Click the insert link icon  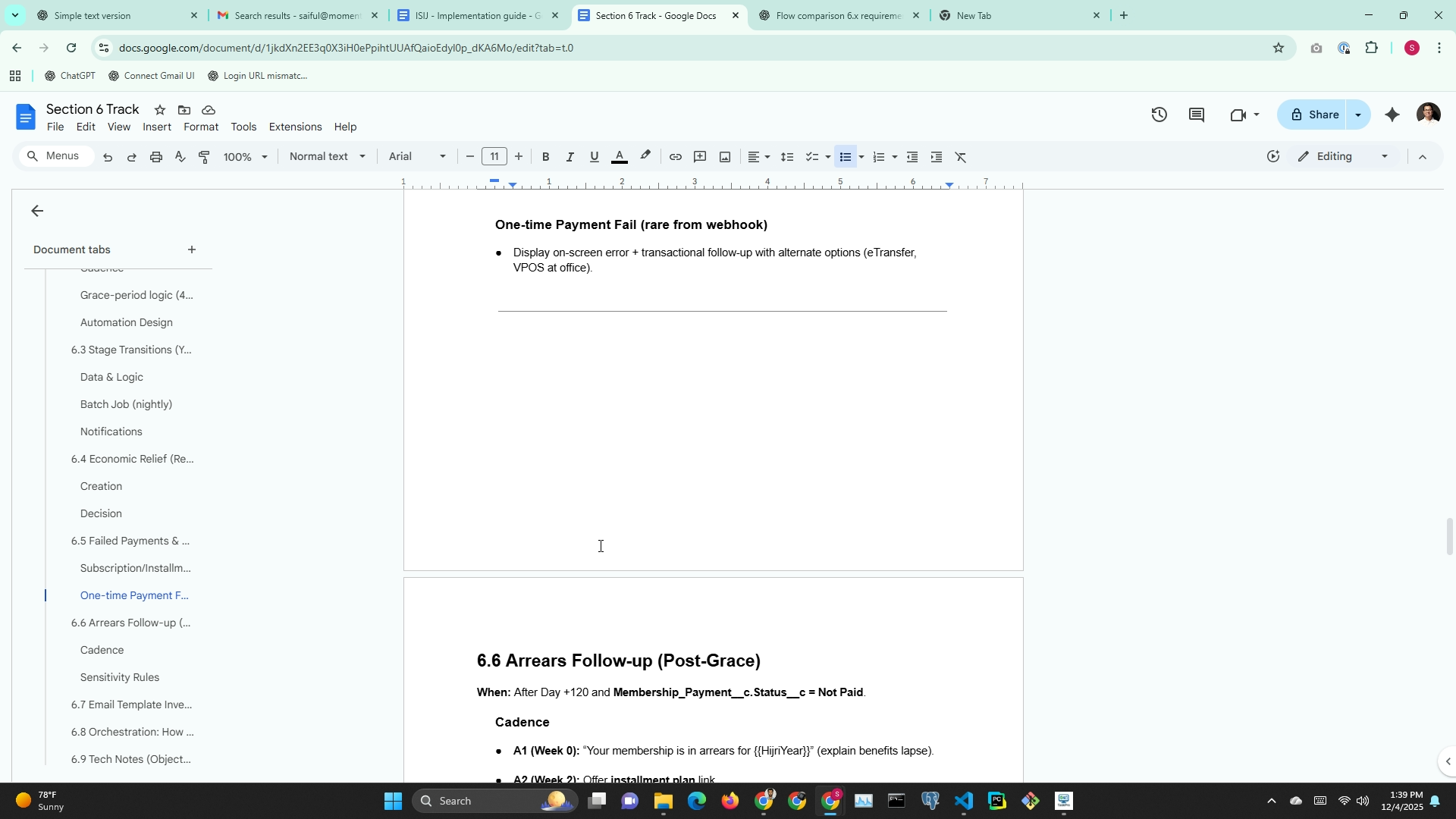[x=675, y=157]
